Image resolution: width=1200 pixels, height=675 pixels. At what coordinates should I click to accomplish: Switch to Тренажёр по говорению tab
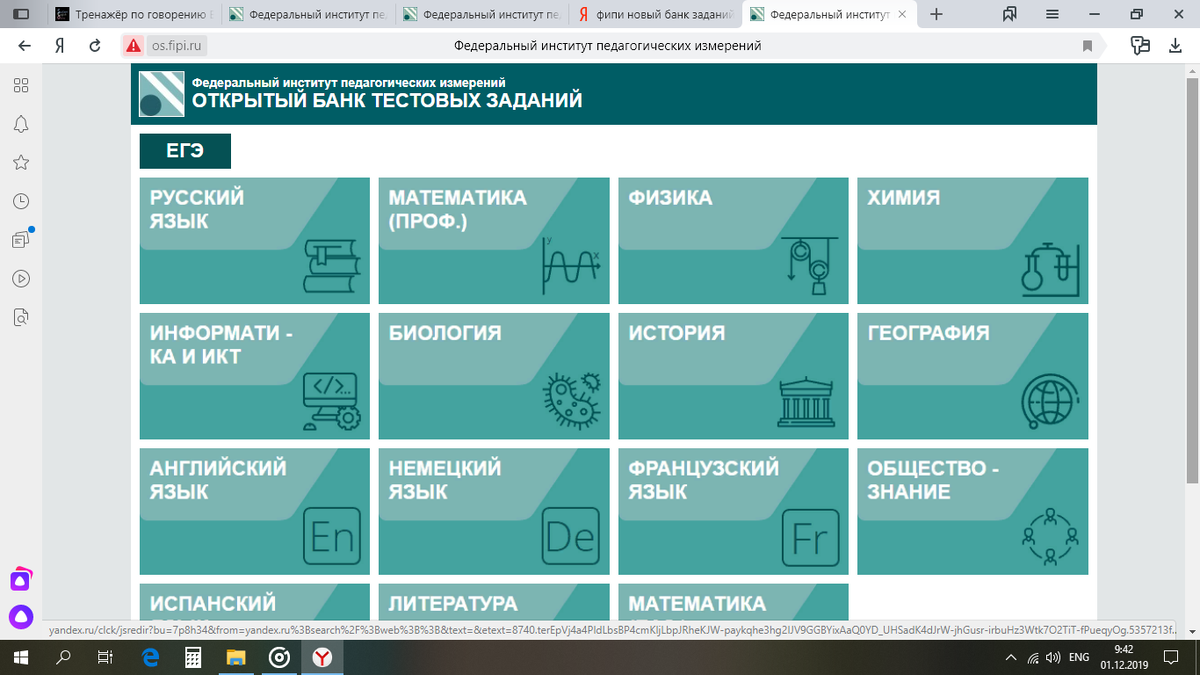135,15
